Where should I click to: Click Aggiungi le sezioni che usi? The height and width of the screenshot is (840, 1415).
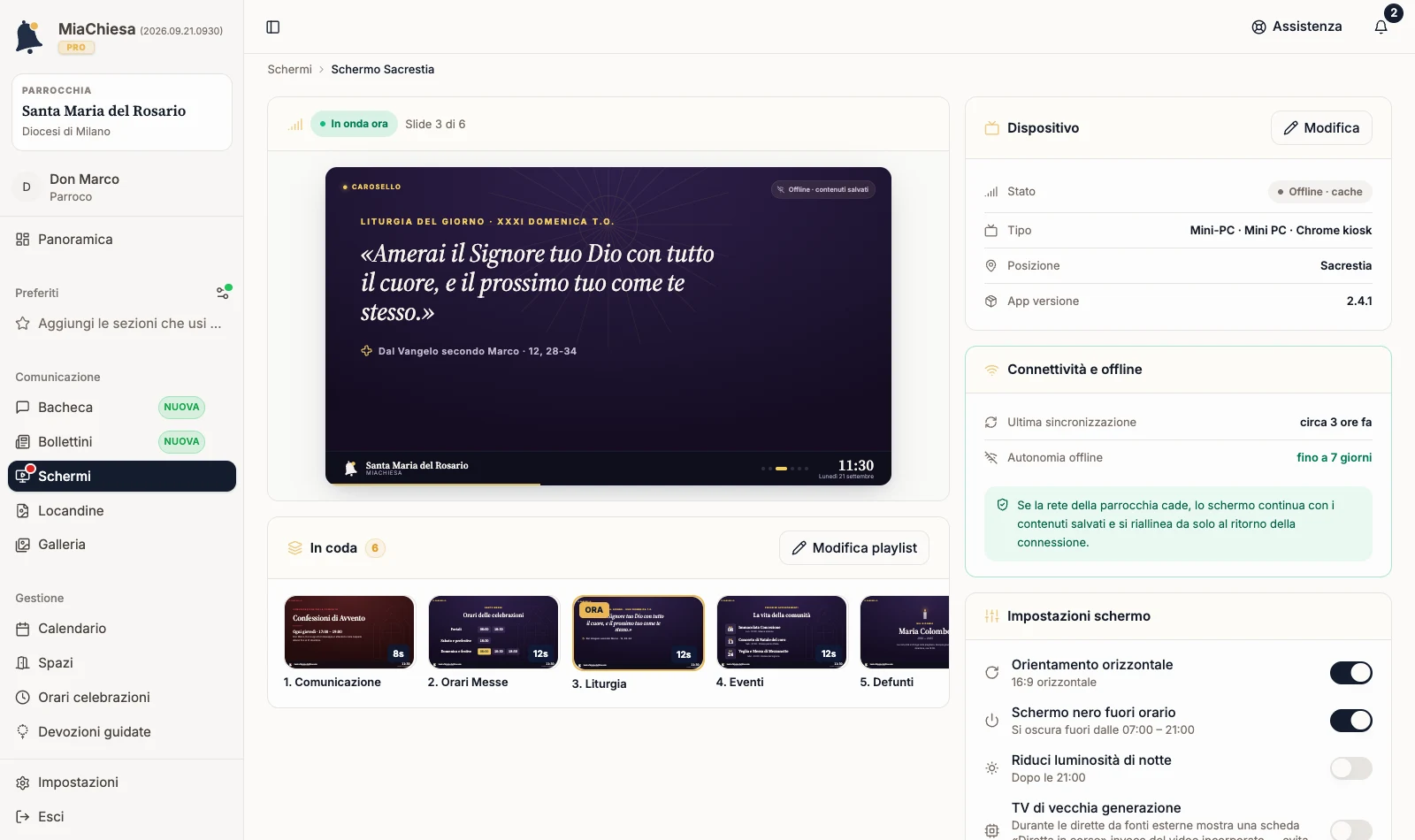[122, 324]
